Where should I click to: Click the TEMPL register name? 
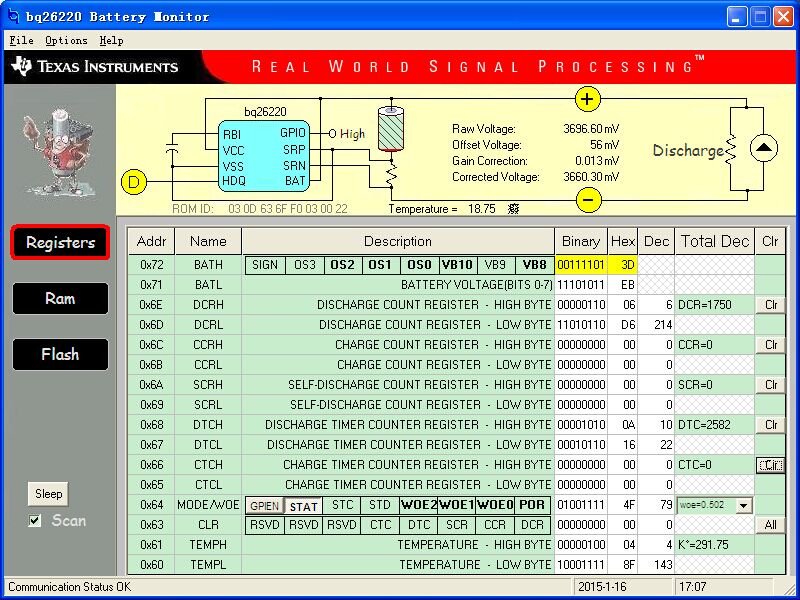(208, 565)
